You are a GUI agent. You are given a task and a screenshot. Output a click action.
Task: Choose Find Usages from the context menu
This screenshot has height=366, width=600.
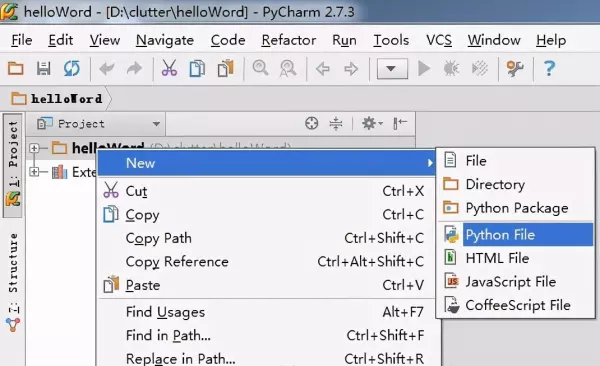click(267, 312)
